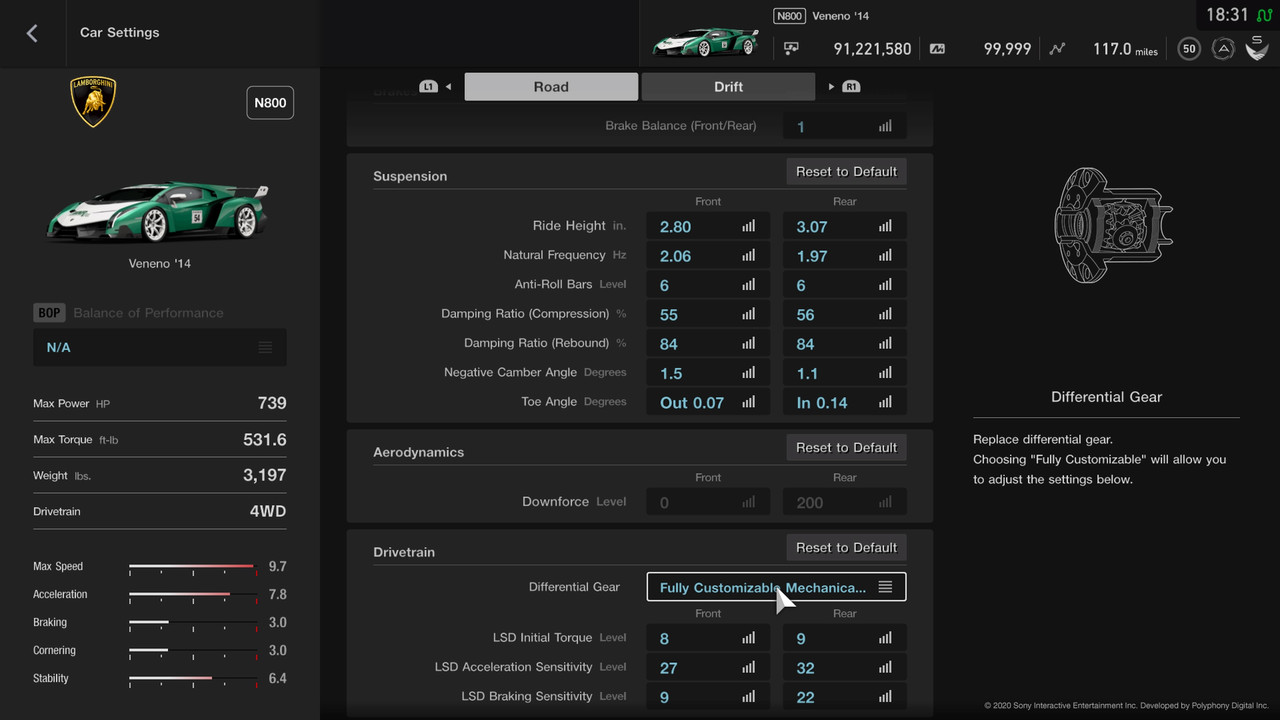Click the Weight 3,197 value
Screen dimensions: 1280x720
[265, 475]
